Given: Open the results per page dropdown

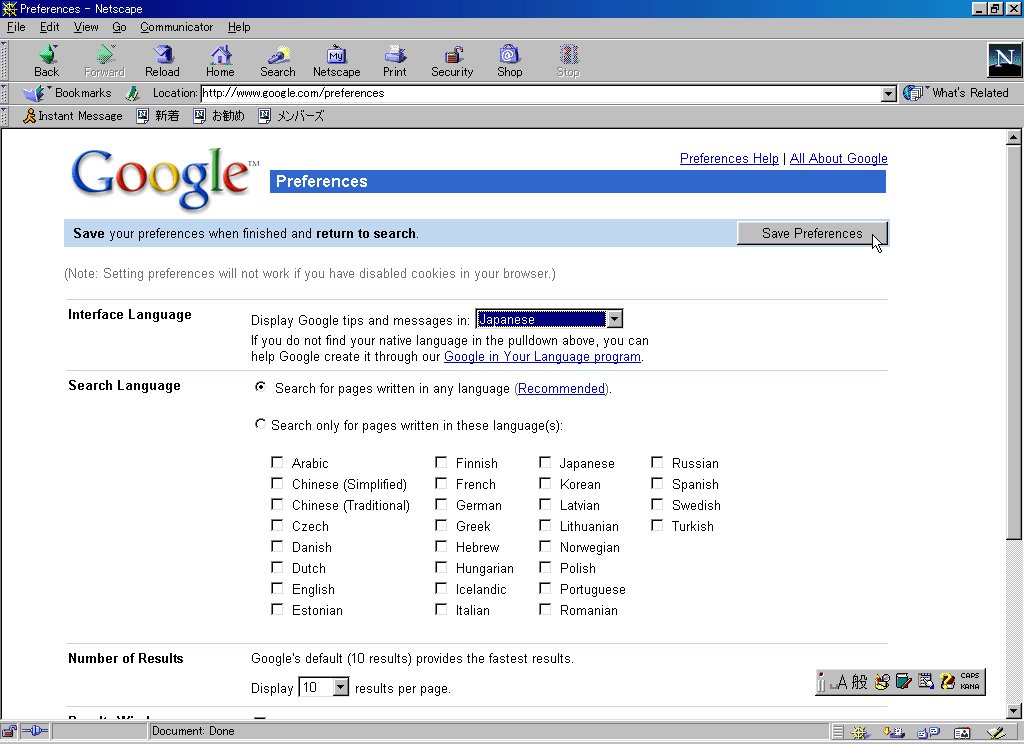Looking at the screenshot, I should pyautogui.click(x=324, y=687).
